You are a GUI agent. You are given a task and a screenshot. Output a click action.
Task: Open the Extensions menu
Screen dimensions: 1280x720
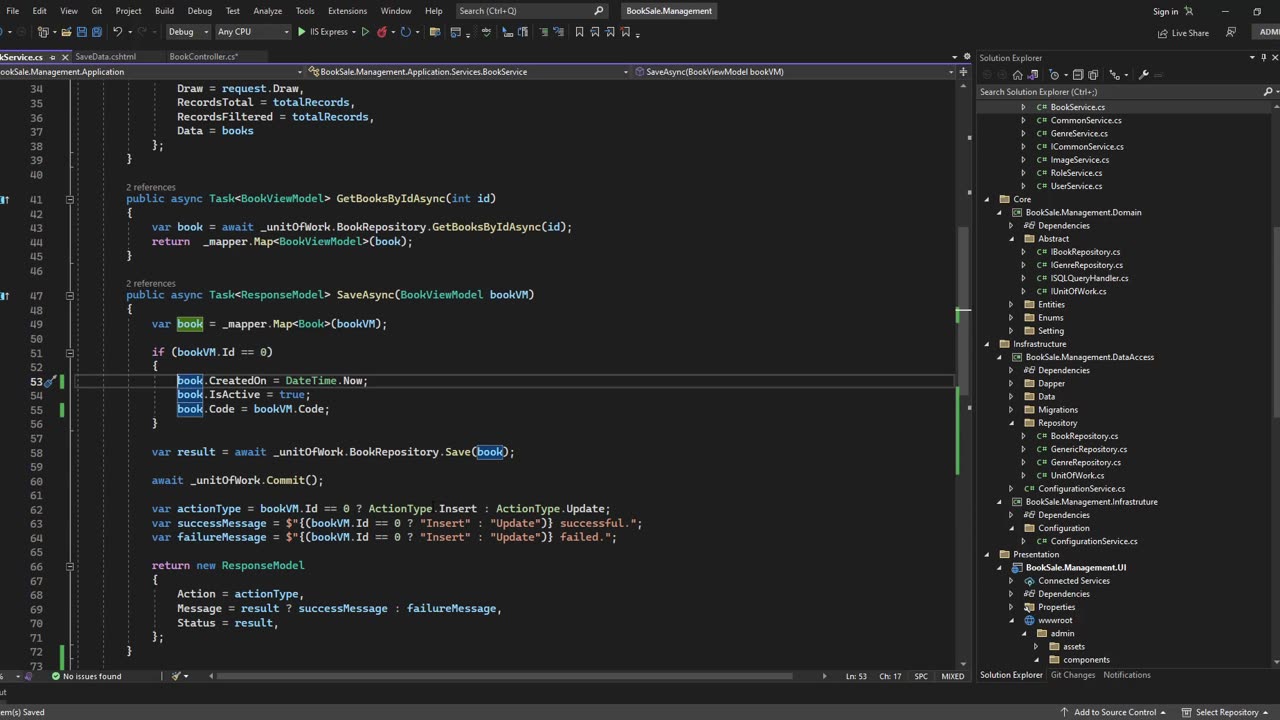(x=347, y=11)
